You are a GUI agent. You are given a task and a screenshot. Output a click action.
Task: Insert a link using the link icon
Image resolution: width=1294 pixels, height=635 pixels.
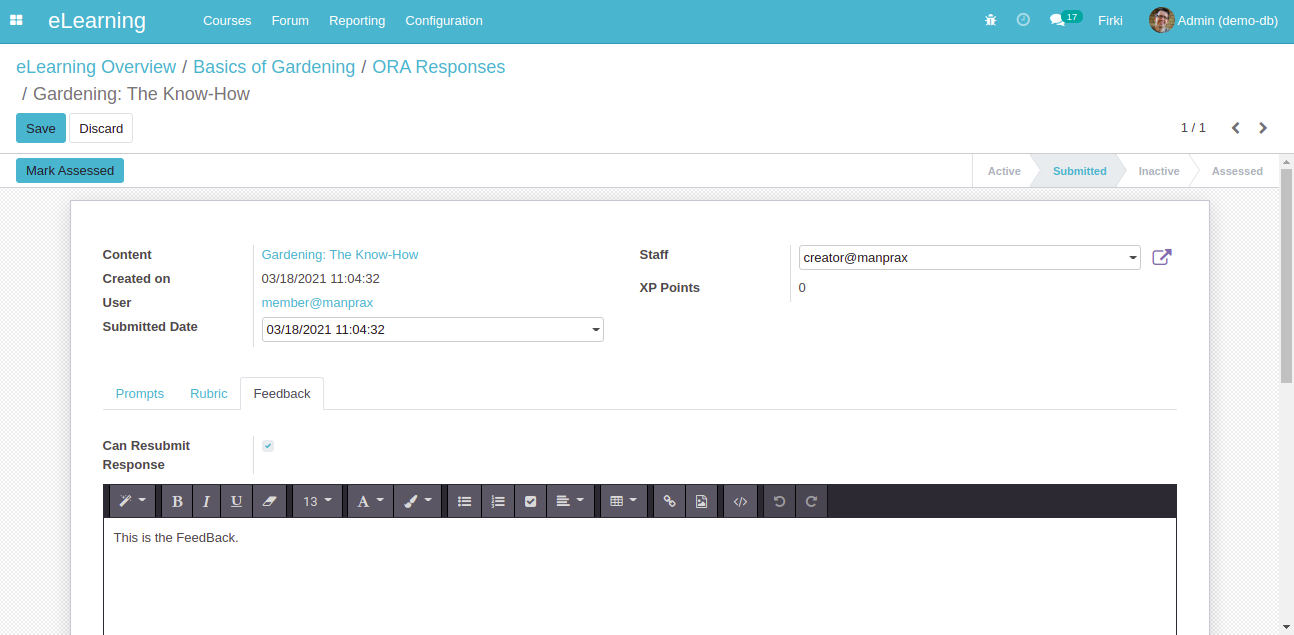pos(669,502)
